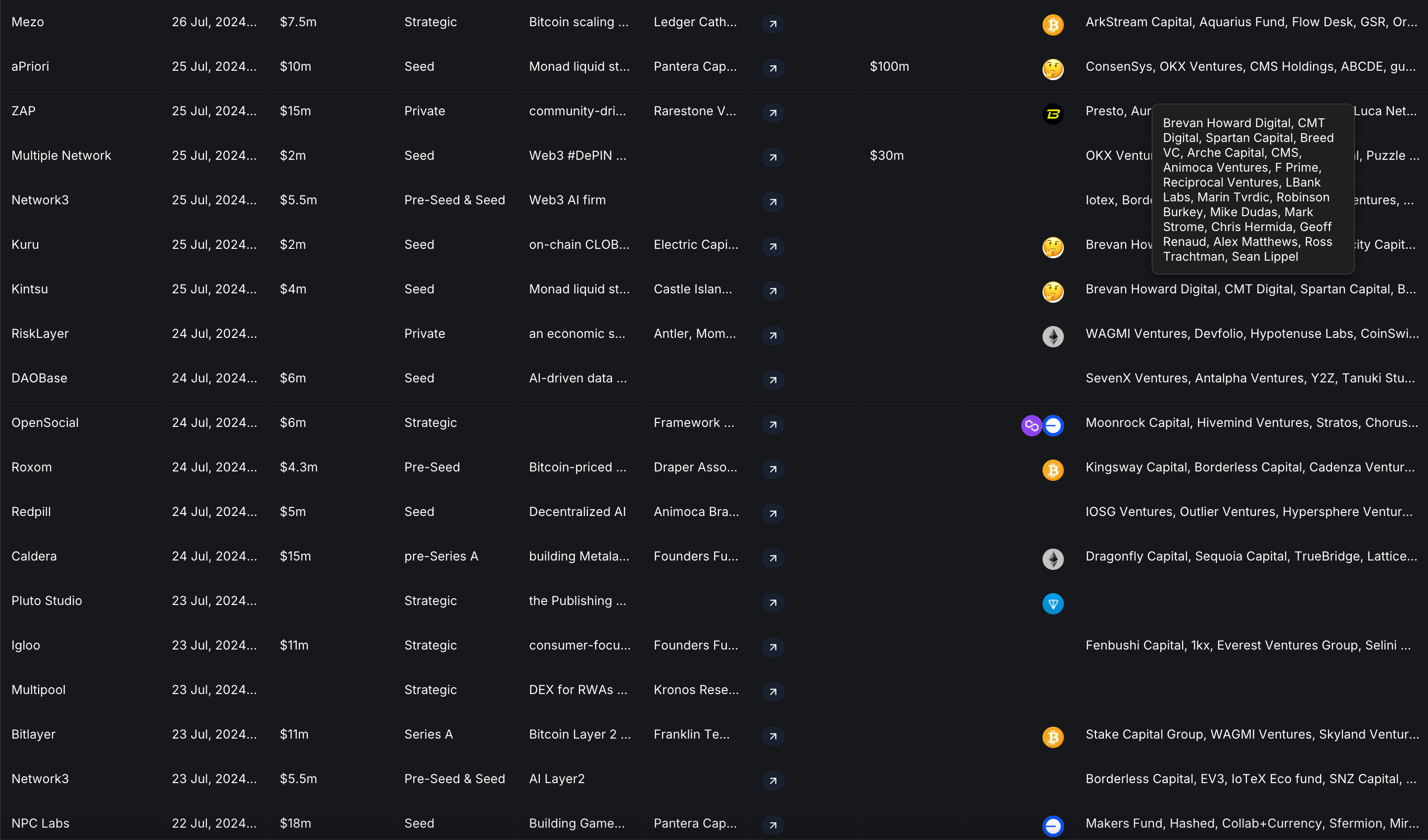
Task: Click the Igloo investors list starting with Fenbushi Capital
Action: pyautogui.click(x=1248, y=645)
